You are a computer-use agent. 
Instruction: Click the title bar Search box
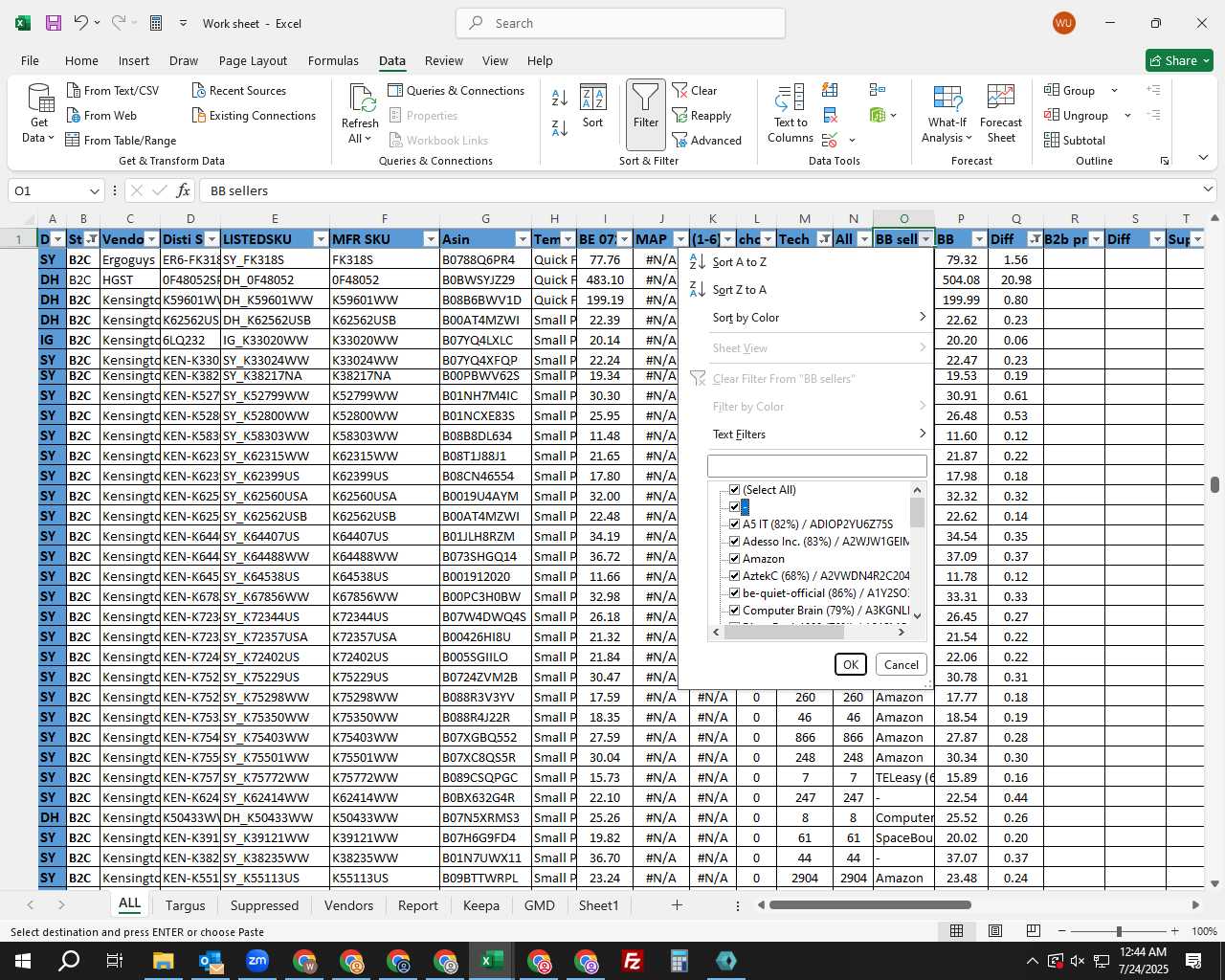click(620, 23)
